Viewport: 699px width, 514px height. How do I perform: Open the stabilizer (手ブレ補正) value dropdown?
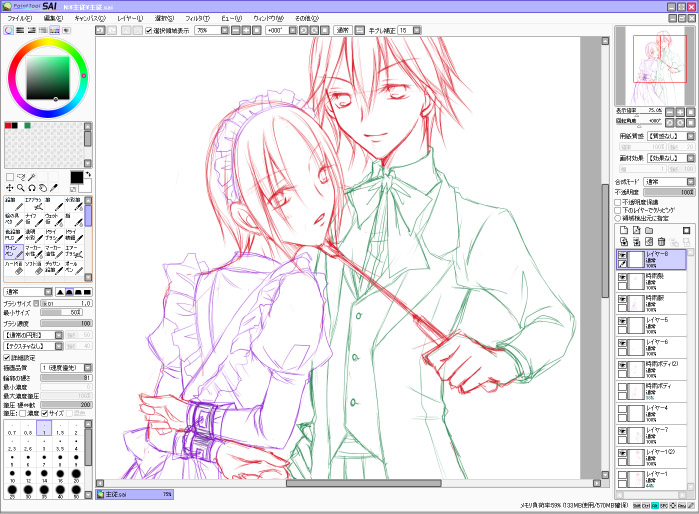(416, 30)
